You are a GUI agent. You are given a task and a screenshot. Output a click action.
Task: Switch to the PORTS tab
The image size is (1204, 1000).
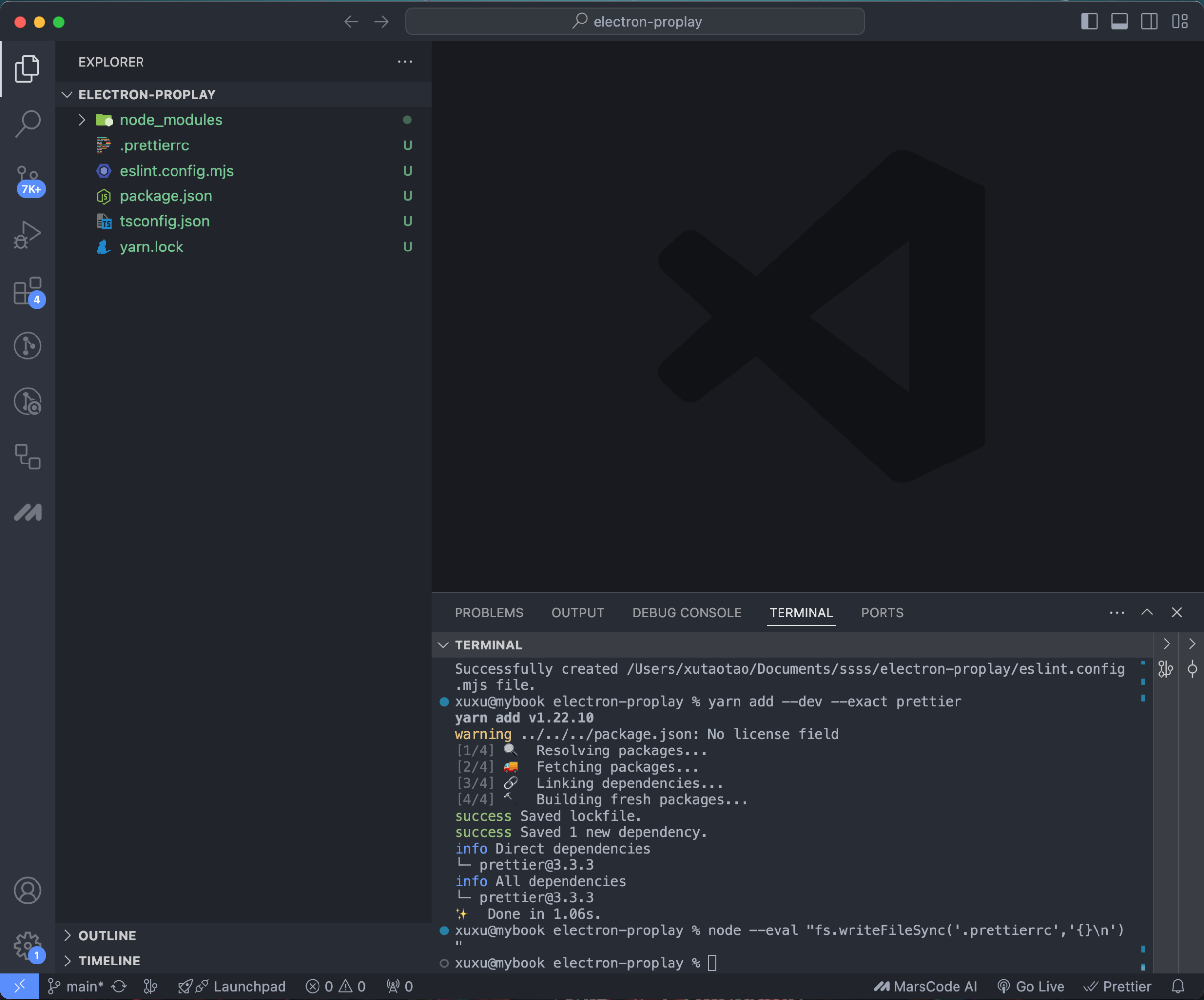tap(882, 613)
